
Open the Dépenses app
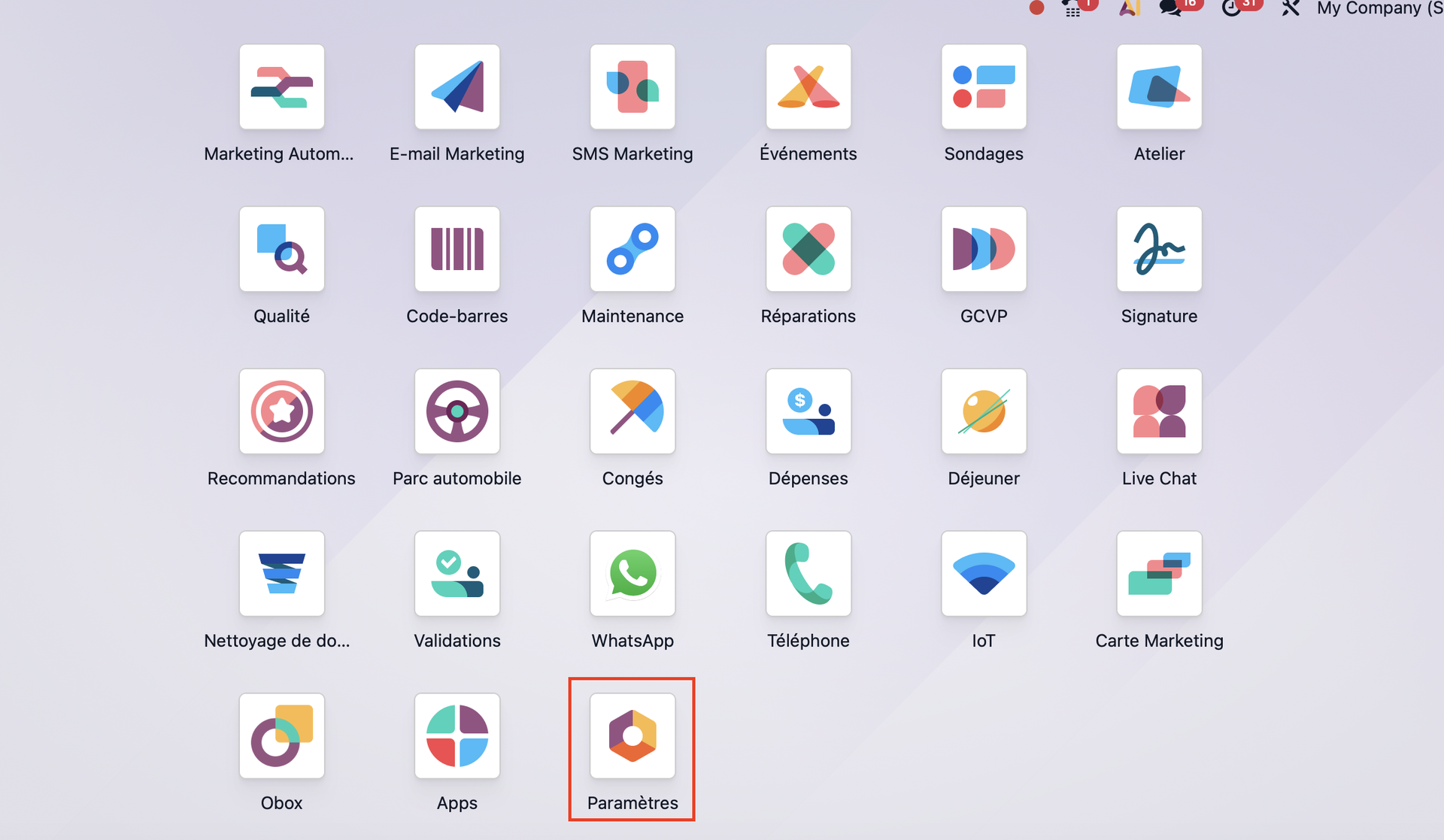pyautogui.click(x=808, y=411)
